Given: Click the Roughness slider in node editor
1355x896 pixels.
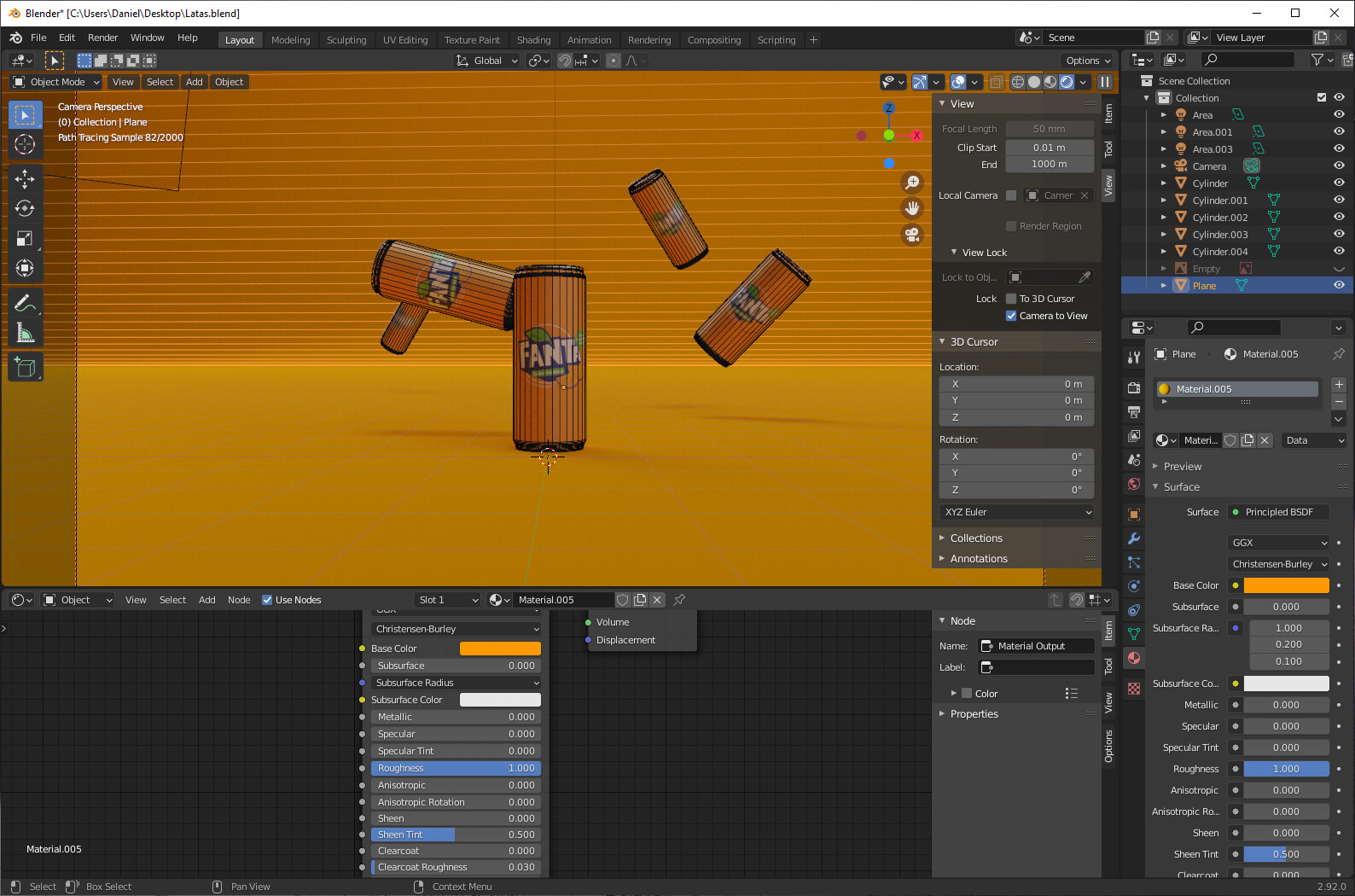Looking at the screenshot, I should pos(456,768).
